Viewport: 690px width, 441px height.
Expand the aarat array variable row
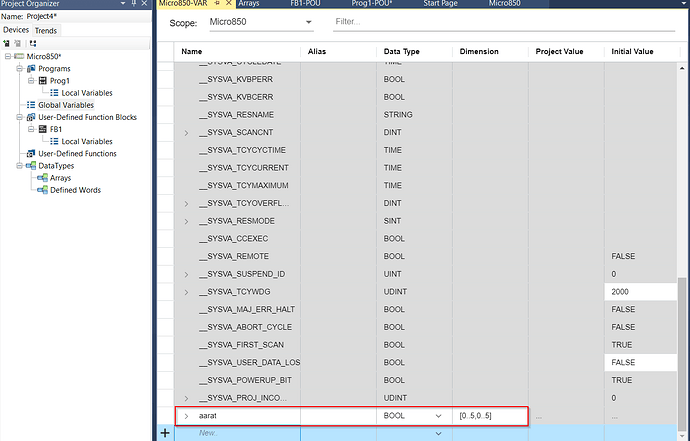pyautogui.click(x=186, y=415)
